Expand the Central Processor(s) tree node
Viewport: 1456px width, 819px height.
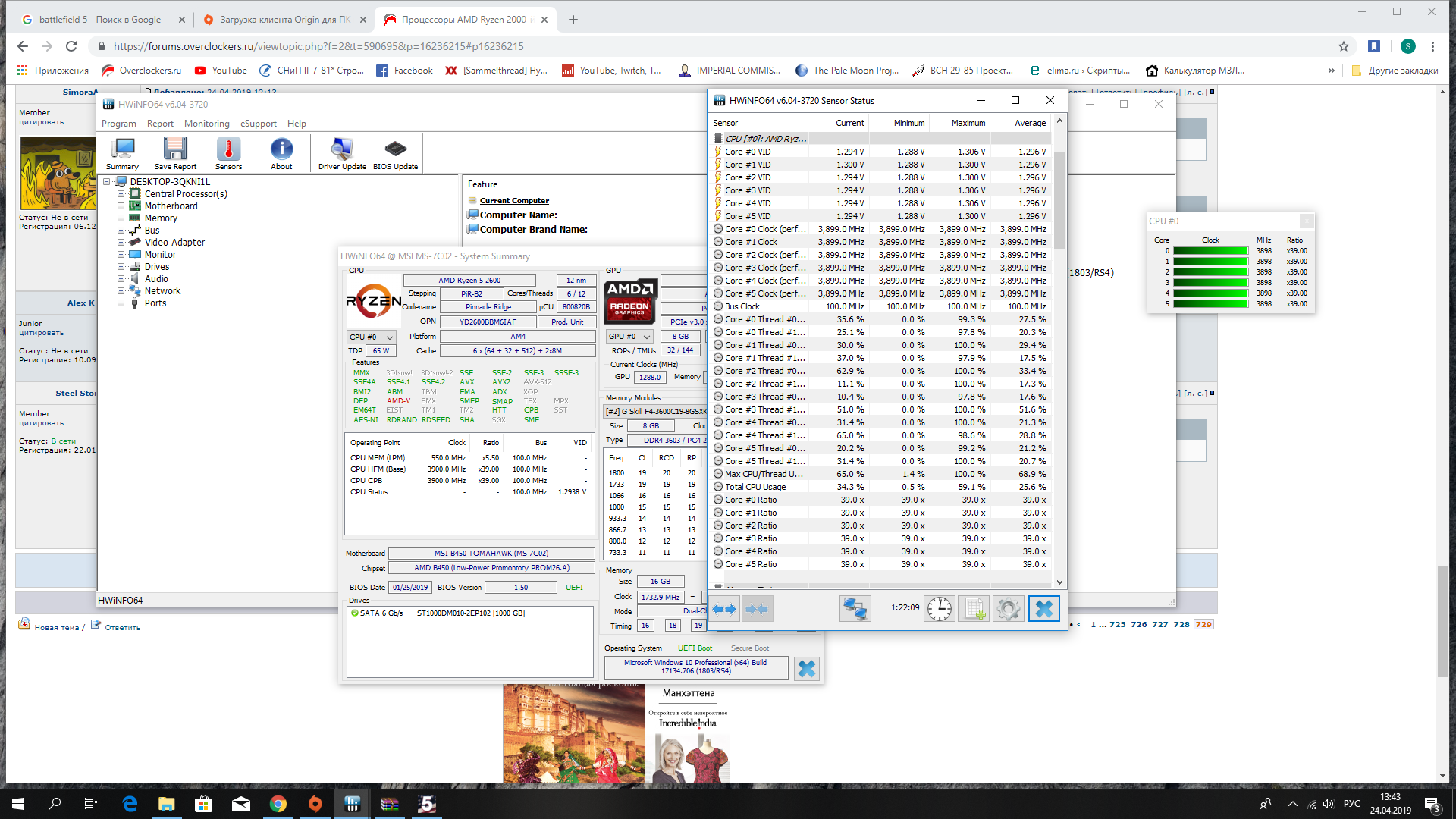121,194
